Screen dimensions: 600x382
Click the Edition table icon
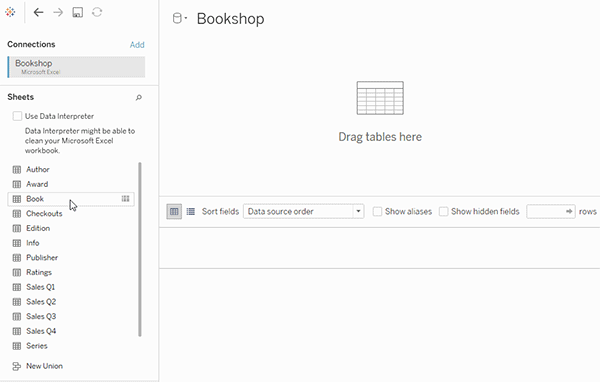(x=17, y=229)
